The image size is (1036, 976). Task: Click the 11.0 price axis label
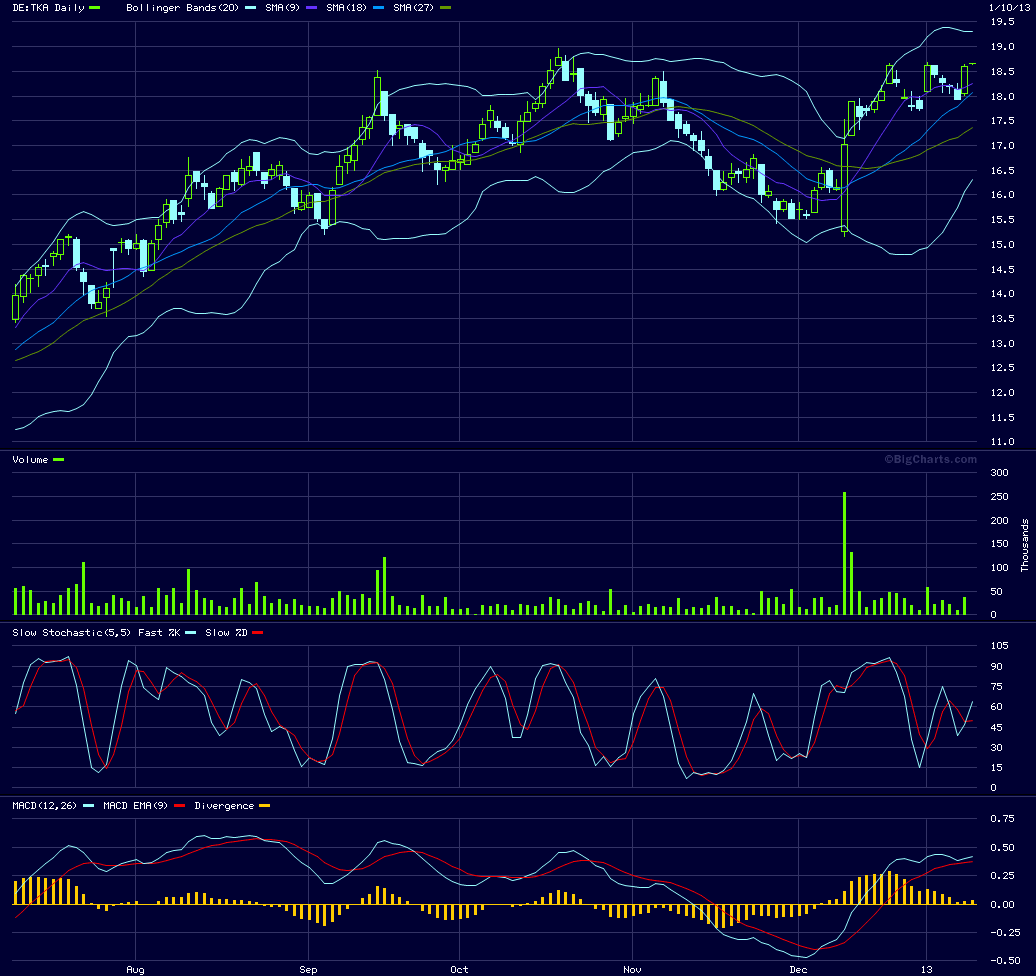[x=1002, y=442]
